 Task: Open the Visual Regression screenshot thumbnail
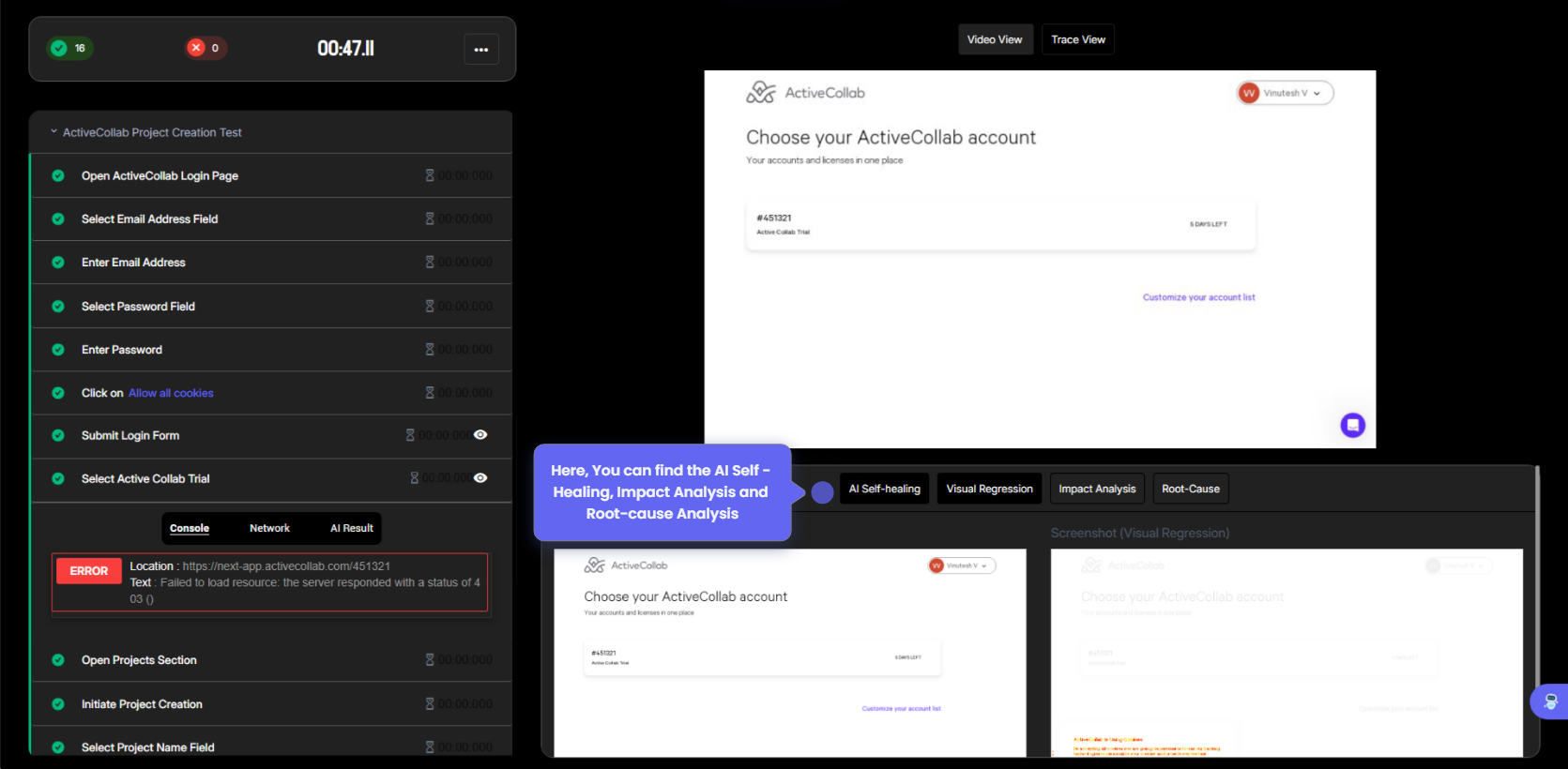[x=1286, y=653]
